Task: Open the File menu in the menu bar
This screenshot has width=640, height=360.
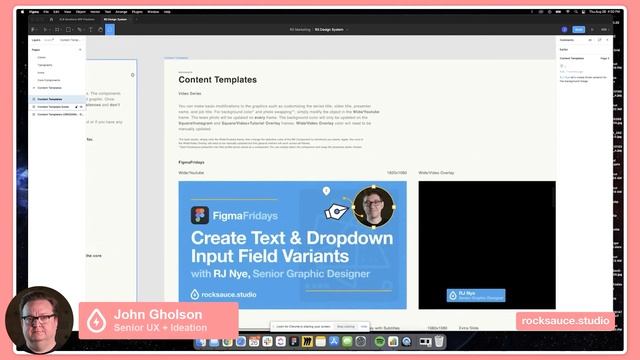Action: pos(46,12)
